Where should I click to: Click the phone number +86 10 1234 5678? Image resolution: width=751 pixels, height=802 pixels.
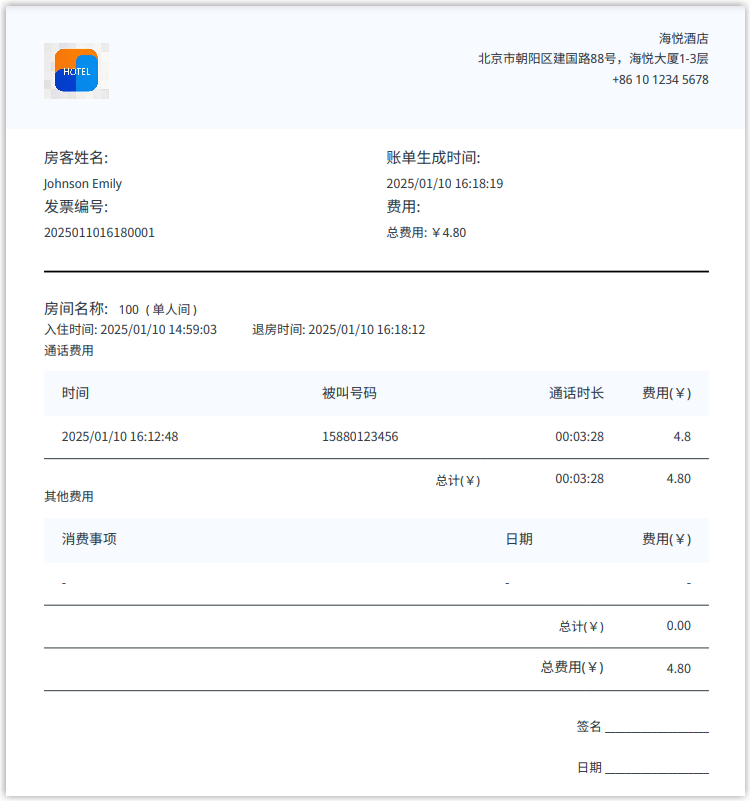pos(660,80)
